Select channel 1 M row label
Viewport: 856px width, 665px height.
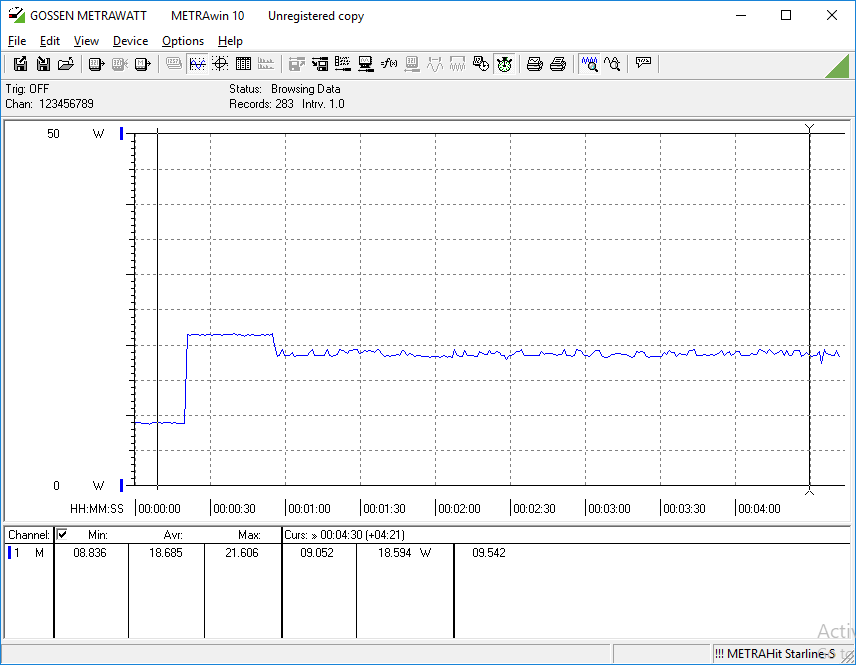[28, 553]
